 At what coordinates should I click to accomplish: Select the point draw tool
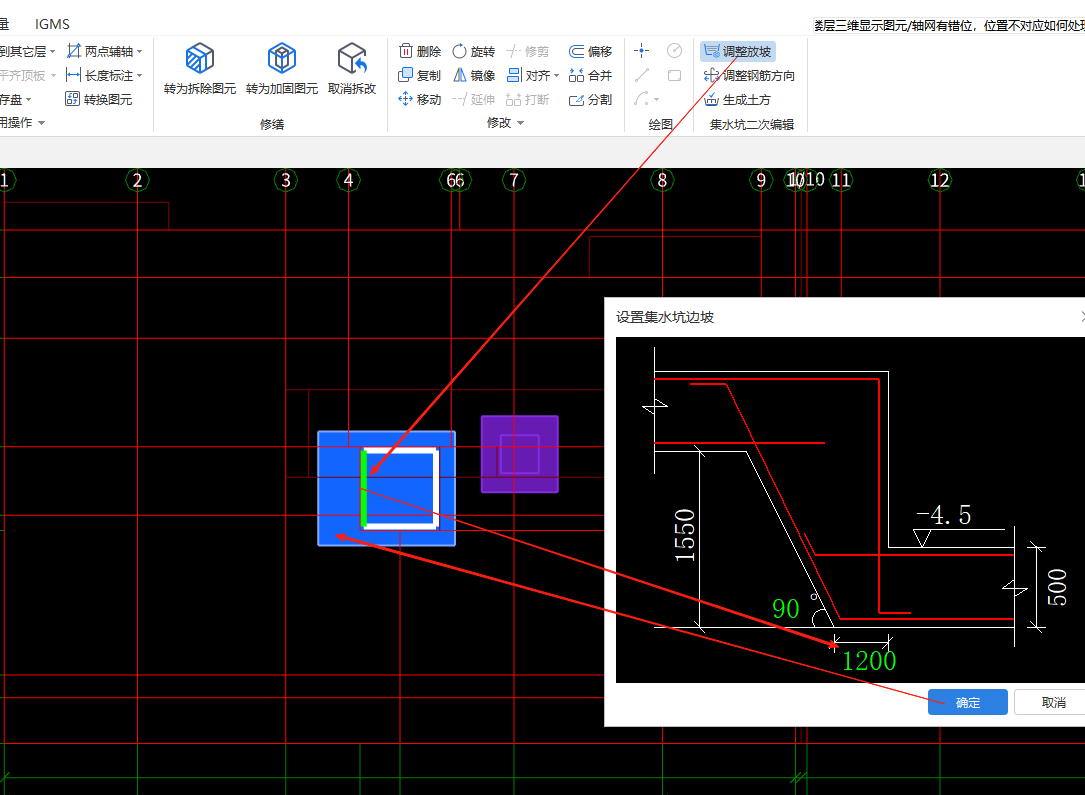pos(641,51)
